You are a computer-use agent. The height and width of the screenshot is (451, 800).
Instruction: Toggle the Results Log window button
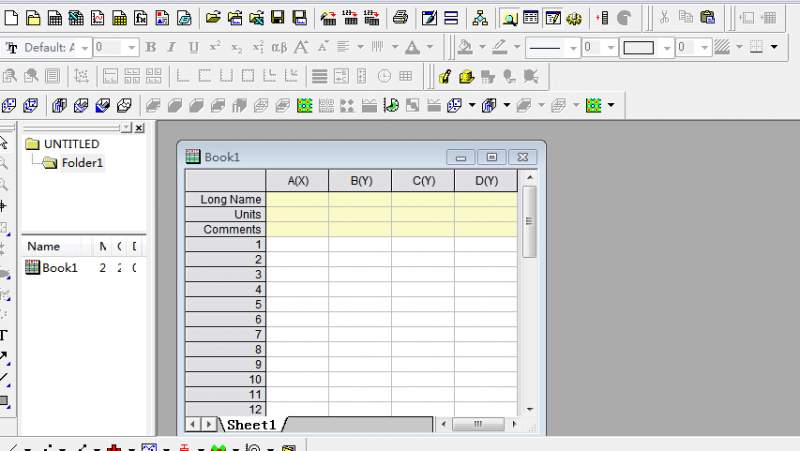coord(531,18)
